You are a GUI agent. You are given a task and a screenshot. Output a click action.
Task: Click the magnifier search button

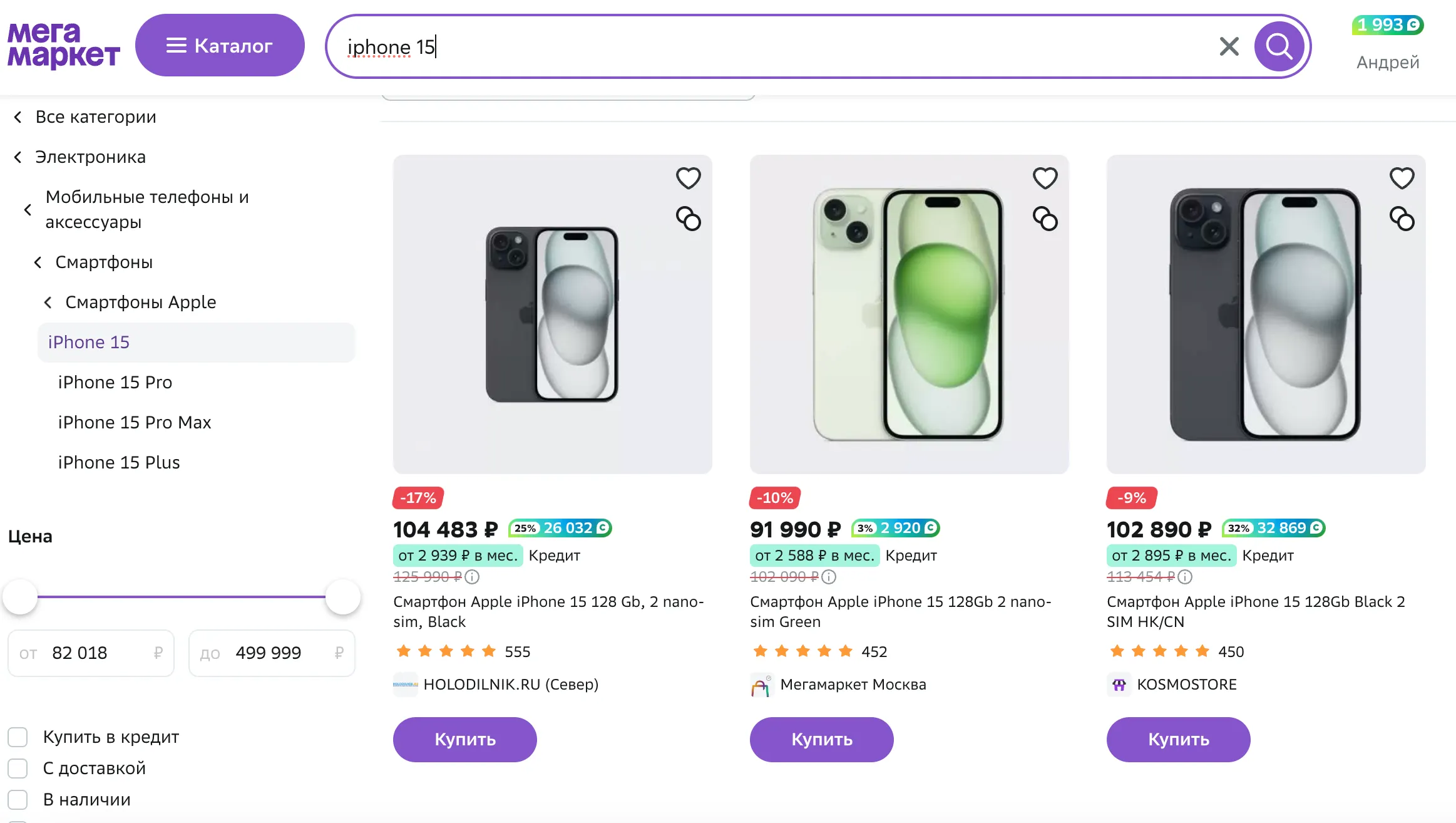coord(1278,46)
